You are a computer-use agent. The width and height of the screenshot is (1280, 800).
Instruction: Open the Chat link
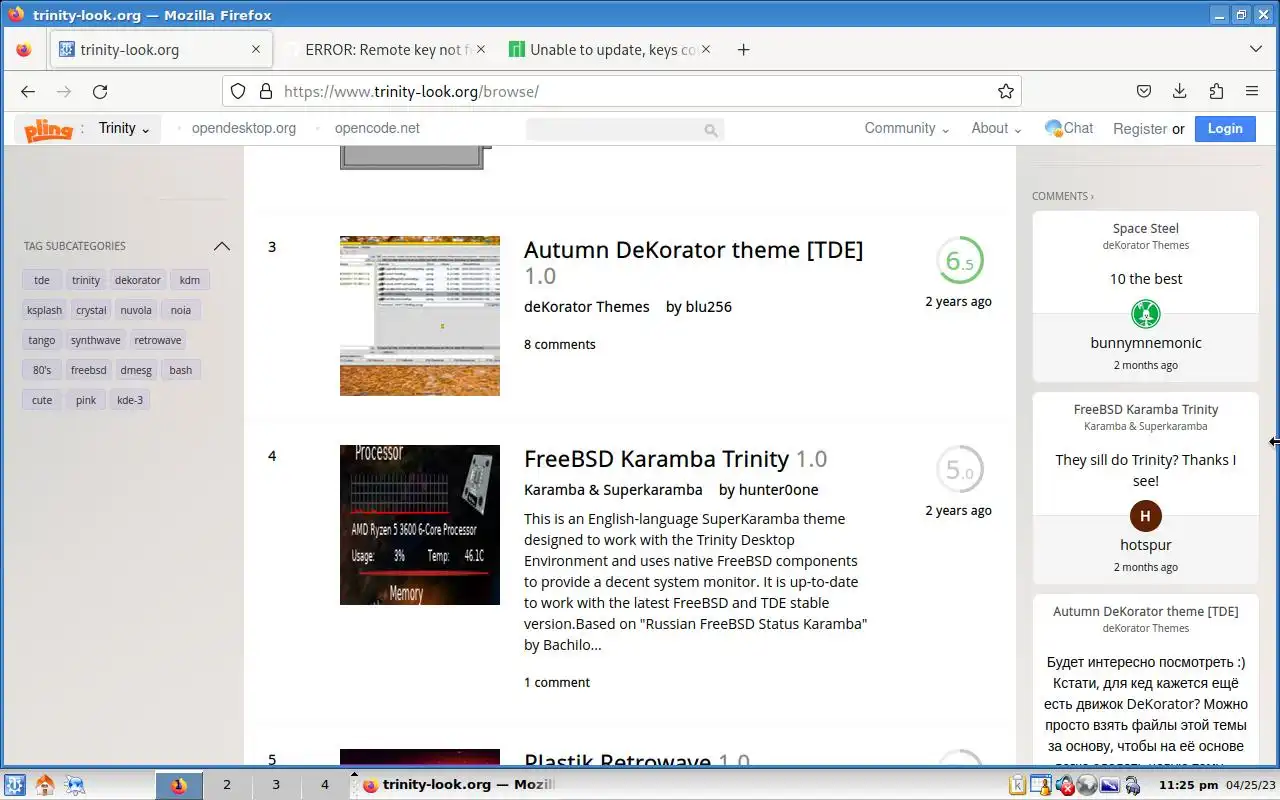1069,128
